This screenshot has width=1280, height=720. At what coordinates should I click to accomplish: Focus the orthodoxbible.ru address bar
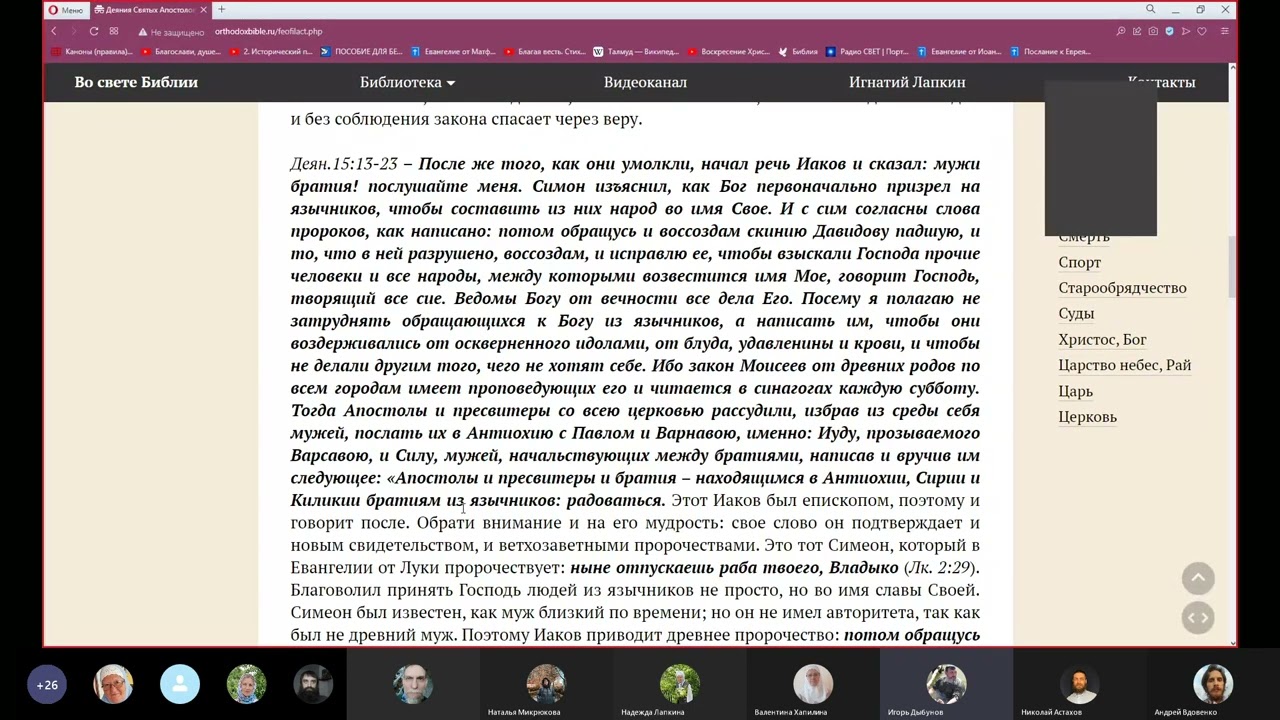click(x=269, y=31)
